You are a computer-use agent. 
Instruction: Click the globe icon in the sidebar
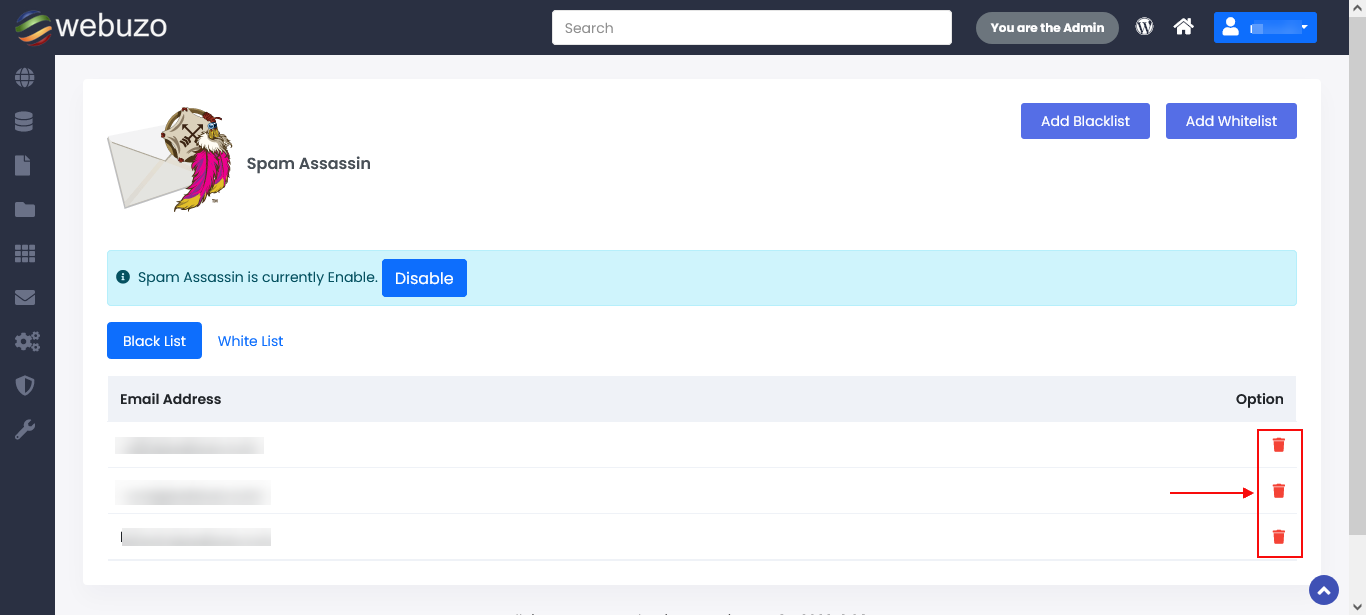pyautogui.click(x=25, y=77)
